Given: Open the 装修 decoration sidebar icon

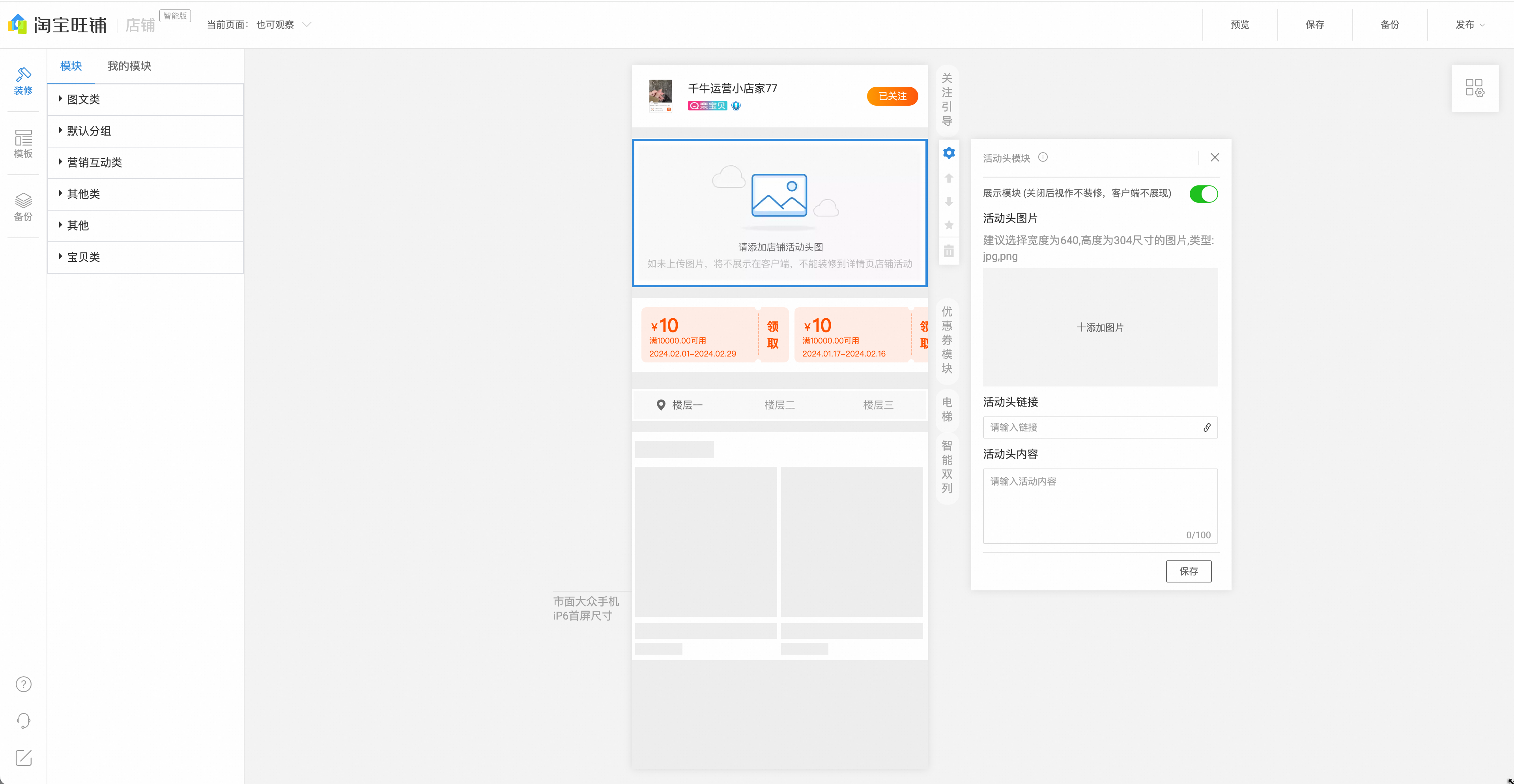Looking at the screenshot, I should 23,80.
